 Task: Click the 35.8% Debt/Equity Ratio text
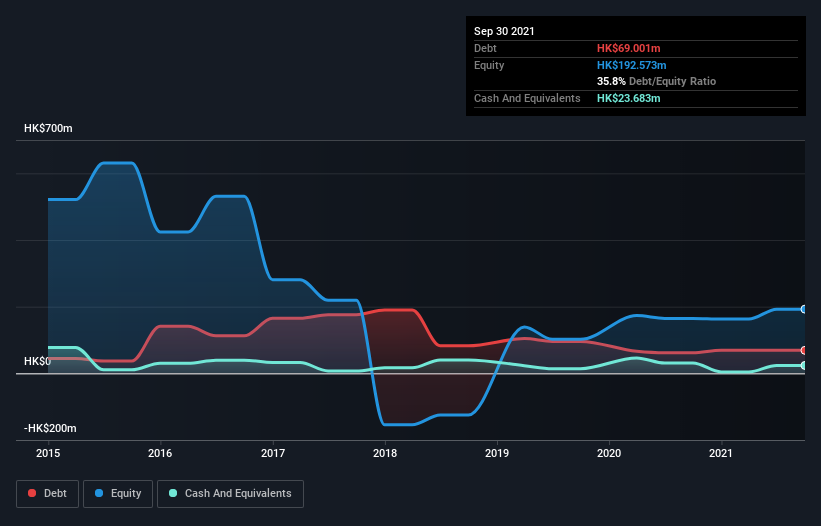657,81
